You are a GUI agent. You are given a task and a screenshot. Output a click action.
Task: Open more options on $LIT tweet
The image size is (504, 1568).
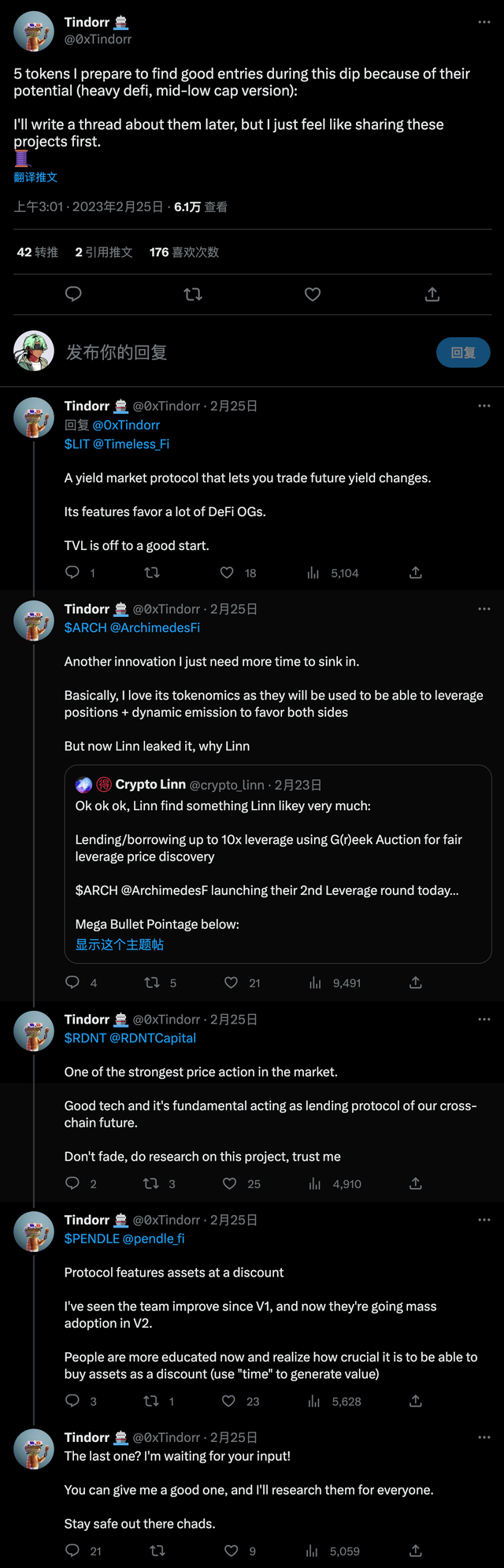coord(484,406)
